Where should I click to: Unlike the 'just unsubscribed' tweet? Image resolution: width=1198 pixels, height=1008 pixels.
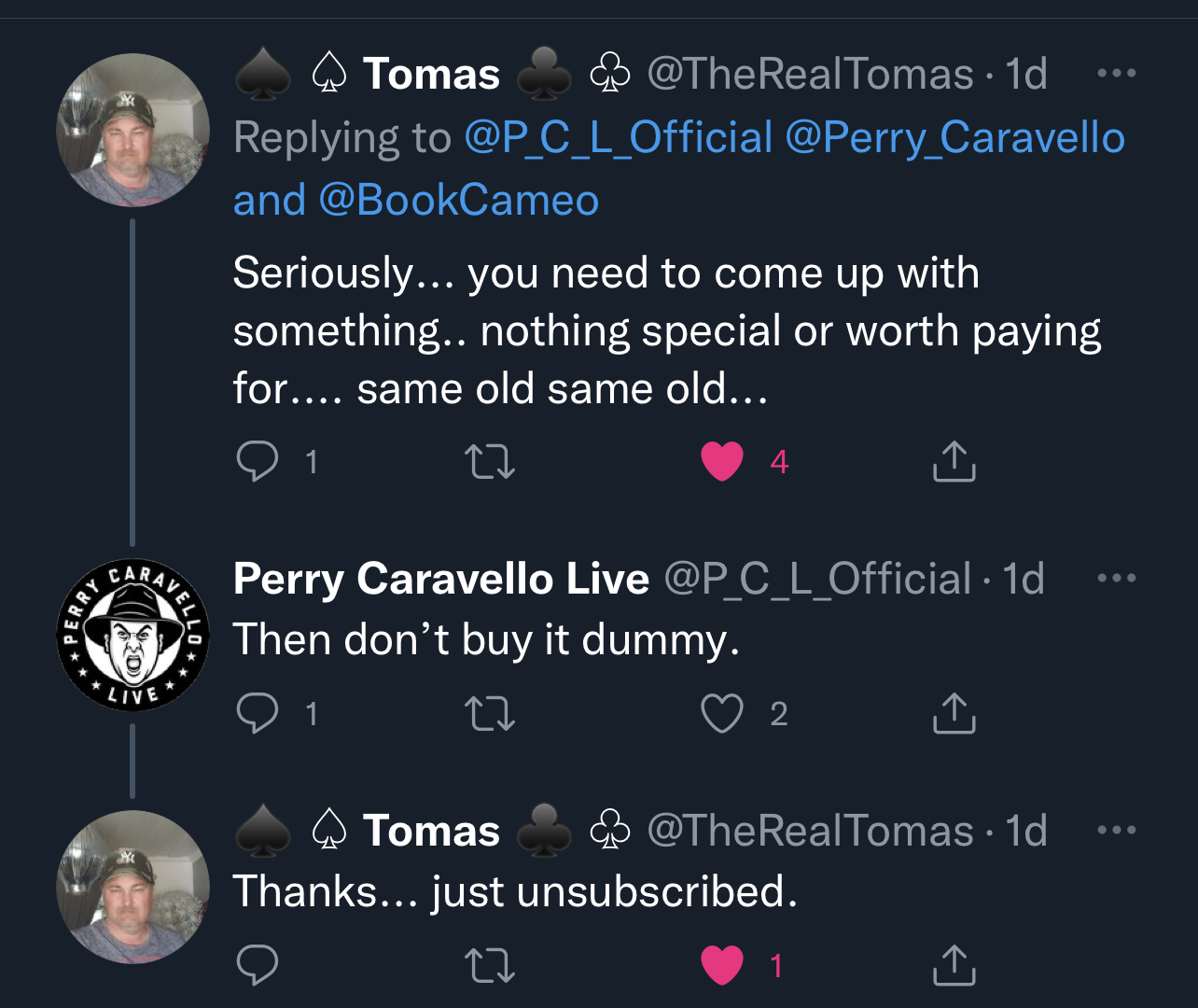[722, 966]
